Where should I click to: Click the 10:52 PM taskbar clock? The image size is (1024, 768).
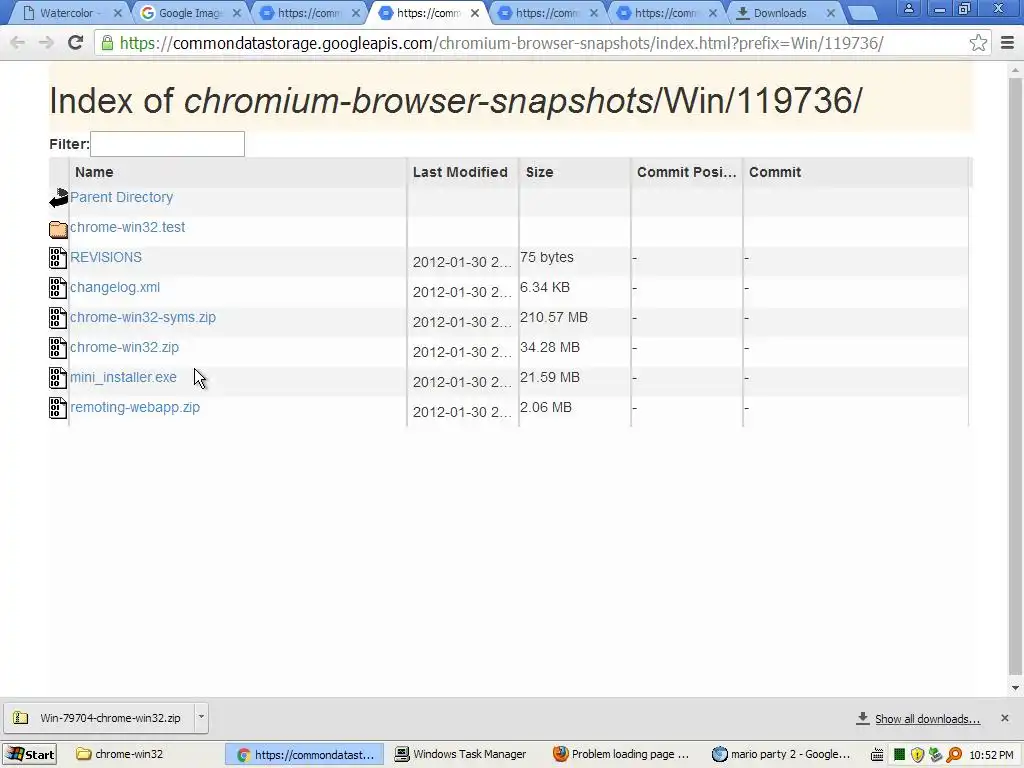click(991, 755)
